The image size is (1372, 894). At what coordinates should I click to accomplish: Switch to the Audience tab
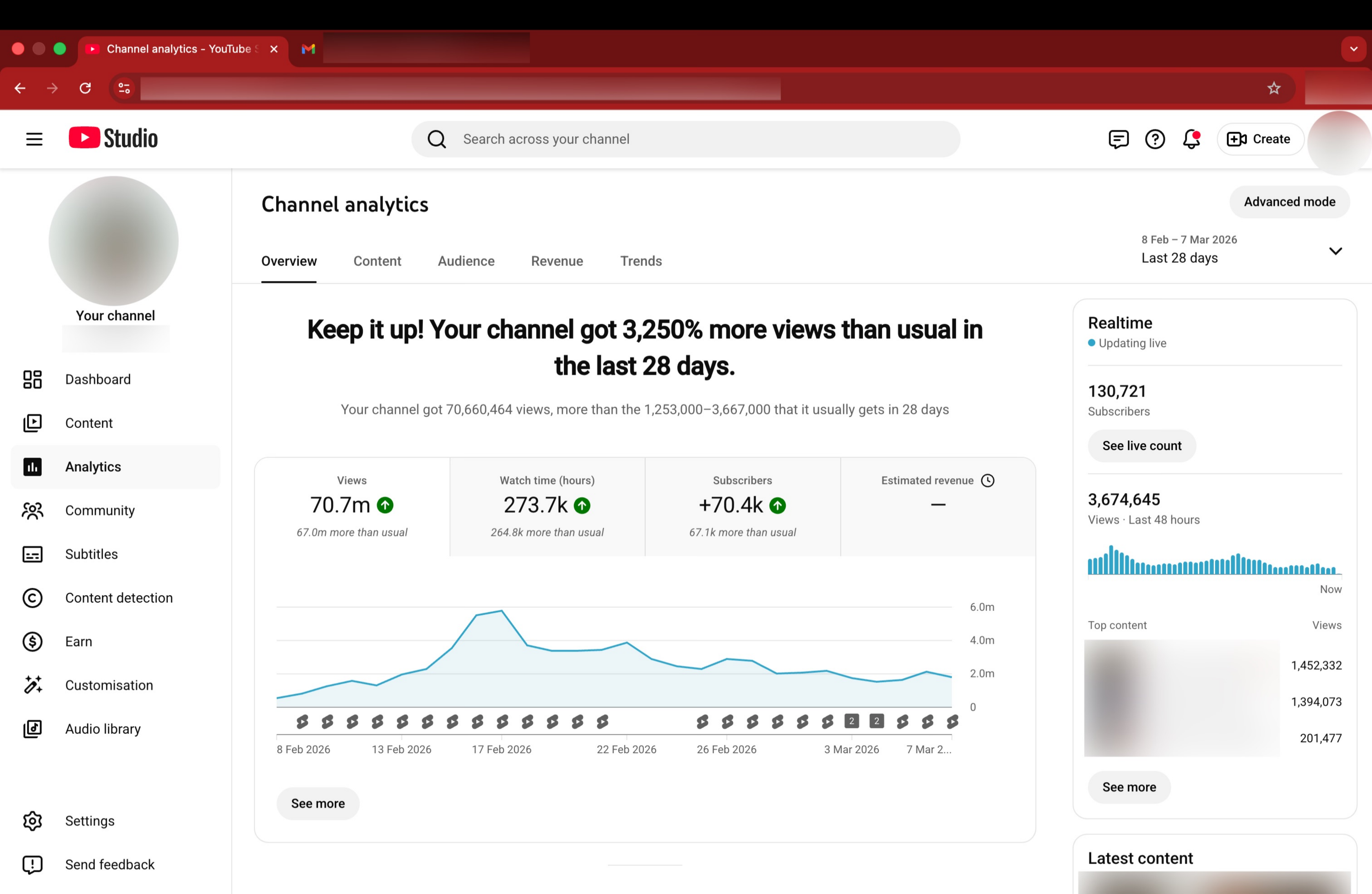click(466, 261)
